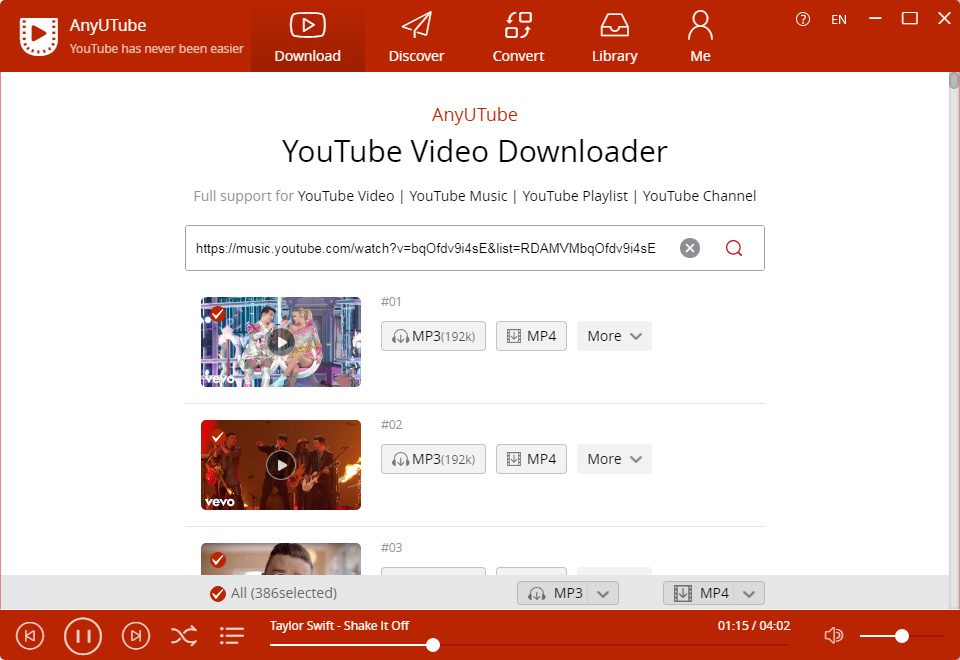Viewport: 960px width, 660px height.
Task: Change language via EN selector
Action: point(839,20)
